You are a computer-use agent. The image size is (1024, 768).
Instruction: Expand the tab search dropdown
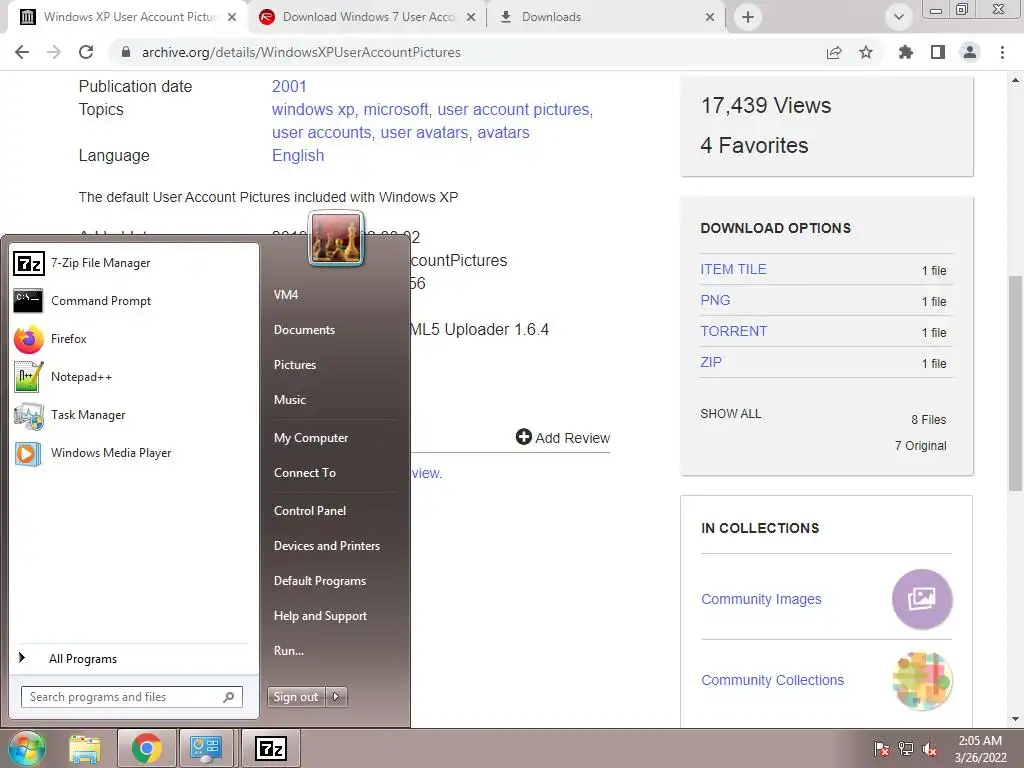click(899, 17)
